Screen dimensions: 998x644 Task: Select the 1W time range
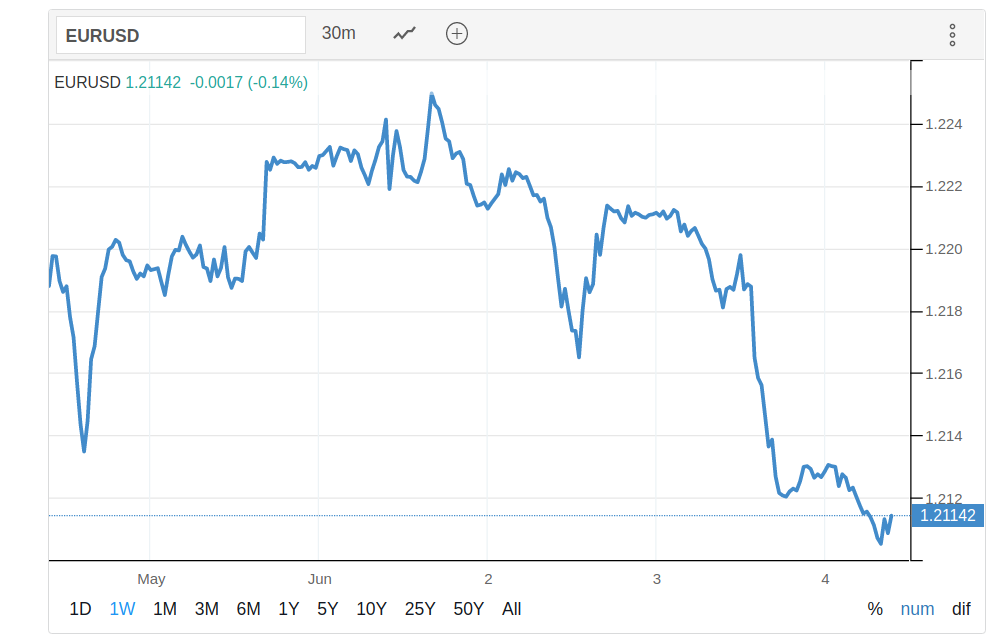[122, 609]
